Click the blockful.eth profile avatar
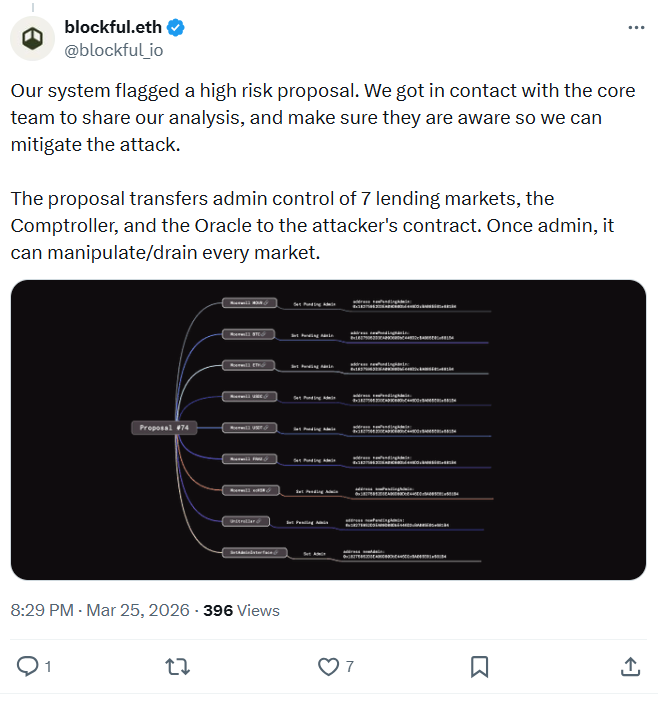The height and width of the screenshot is (716, 658). click(33, 37)
